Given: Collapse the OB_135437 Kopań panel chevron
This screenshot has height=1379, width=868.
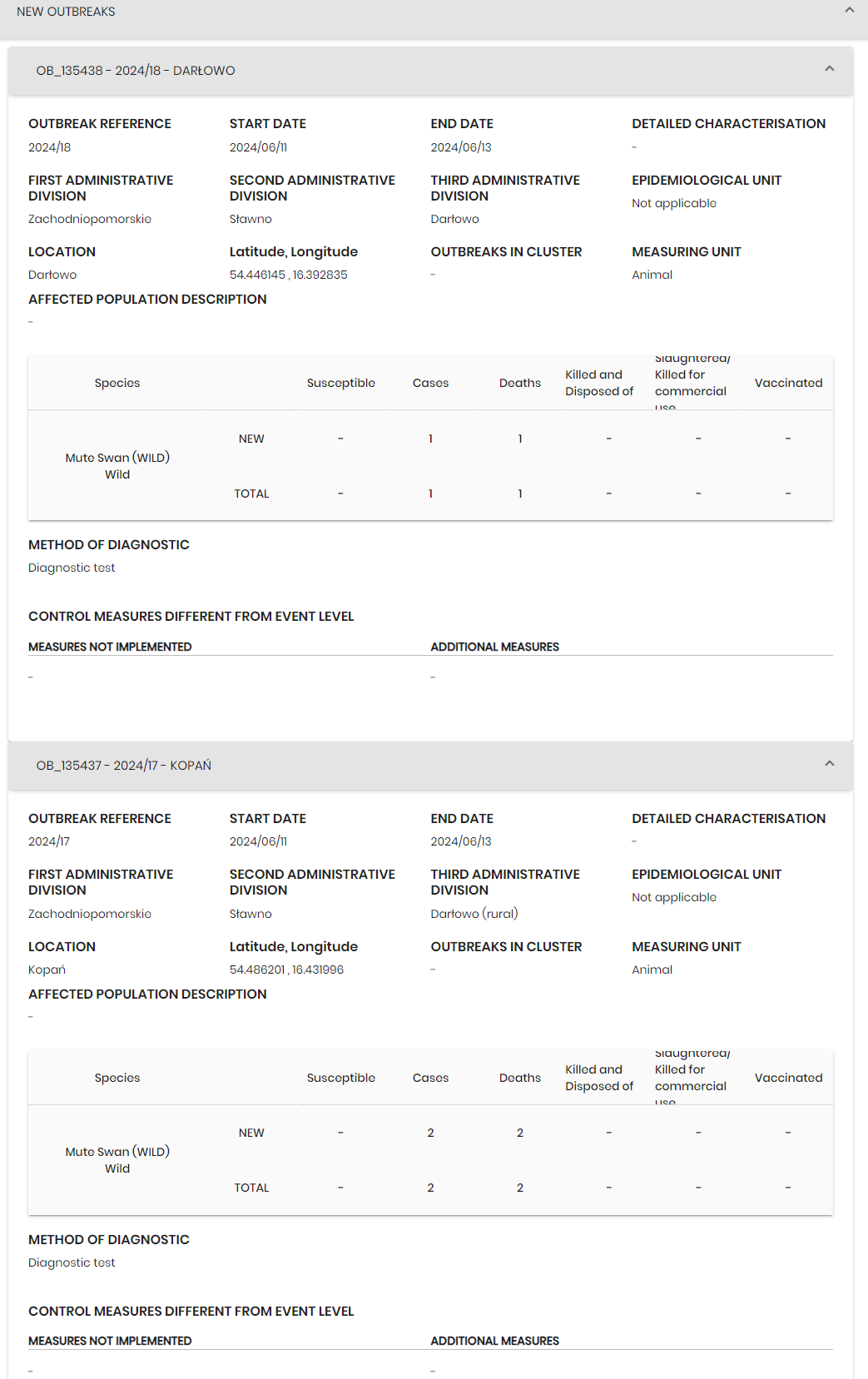Looking at the screenshot, I should click(829, 764).
